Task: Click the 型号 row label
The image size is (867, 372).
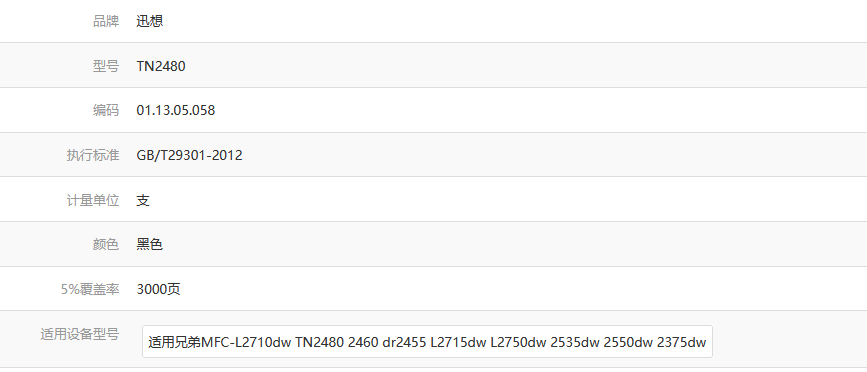Action: click(106, 66)
